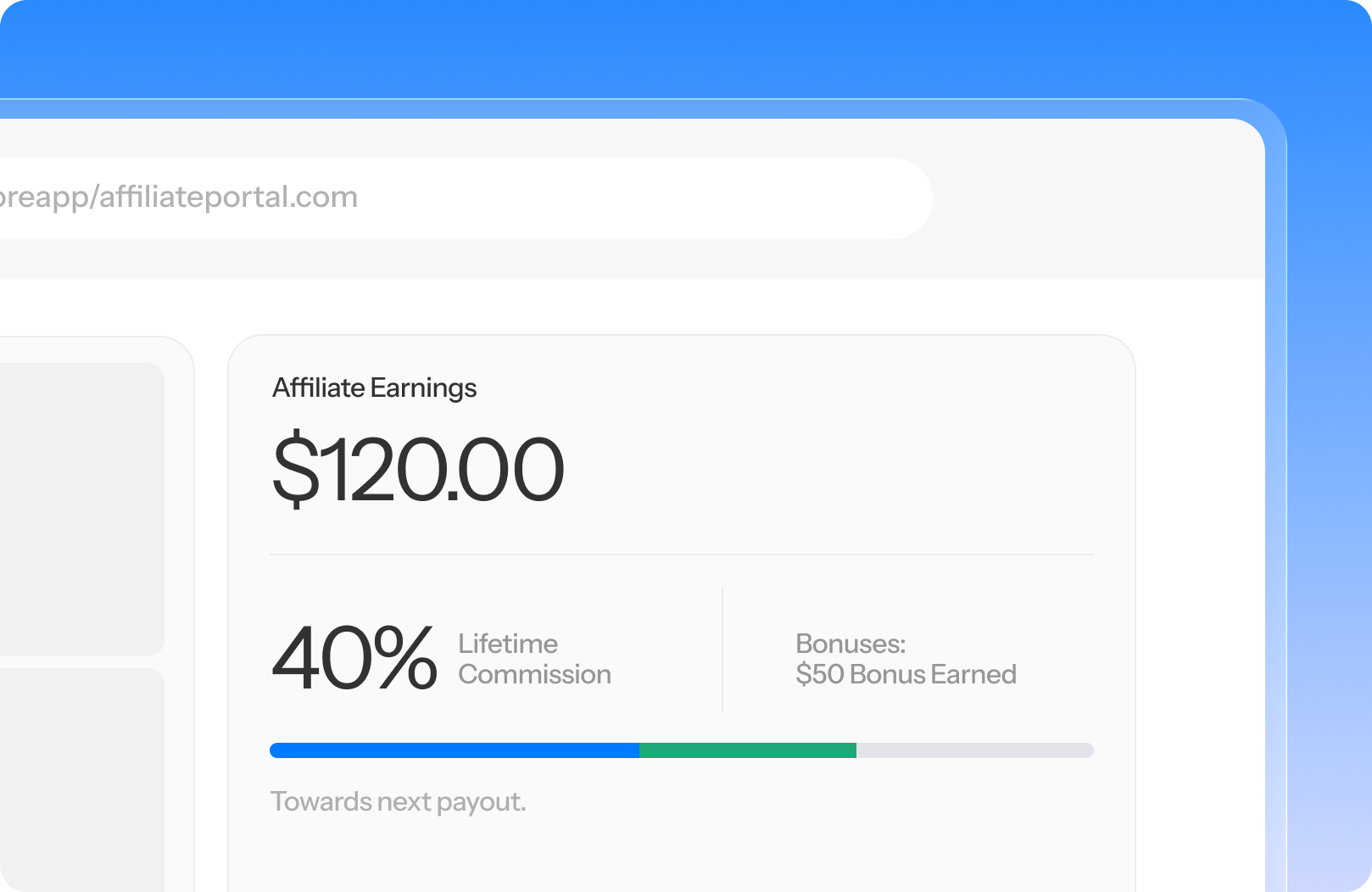Select the Affiliate Earnings heading
The height and width of the screenshot is (892, 1372).
374,387
